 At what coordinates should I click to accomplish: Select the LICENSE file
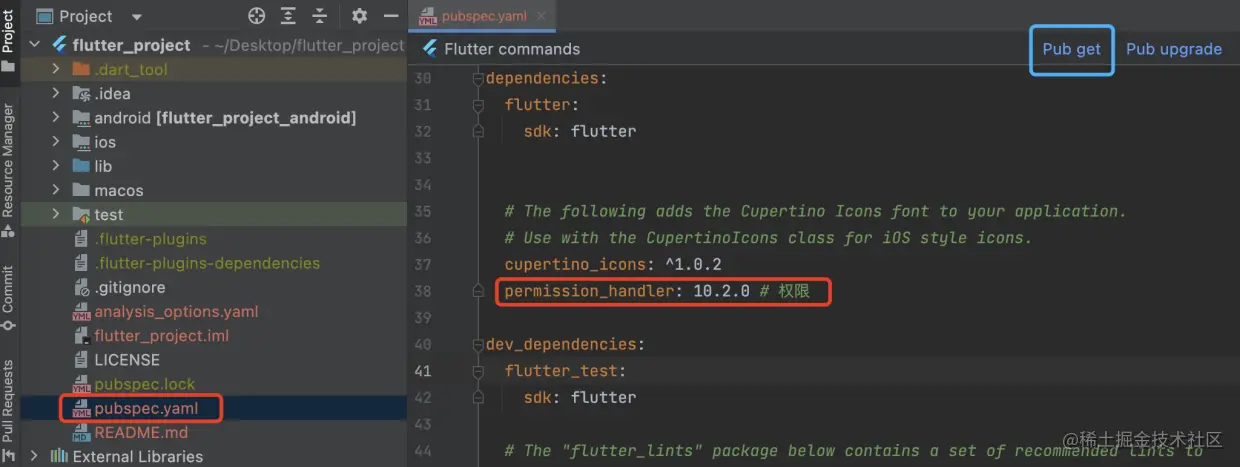tap(127, 359)
